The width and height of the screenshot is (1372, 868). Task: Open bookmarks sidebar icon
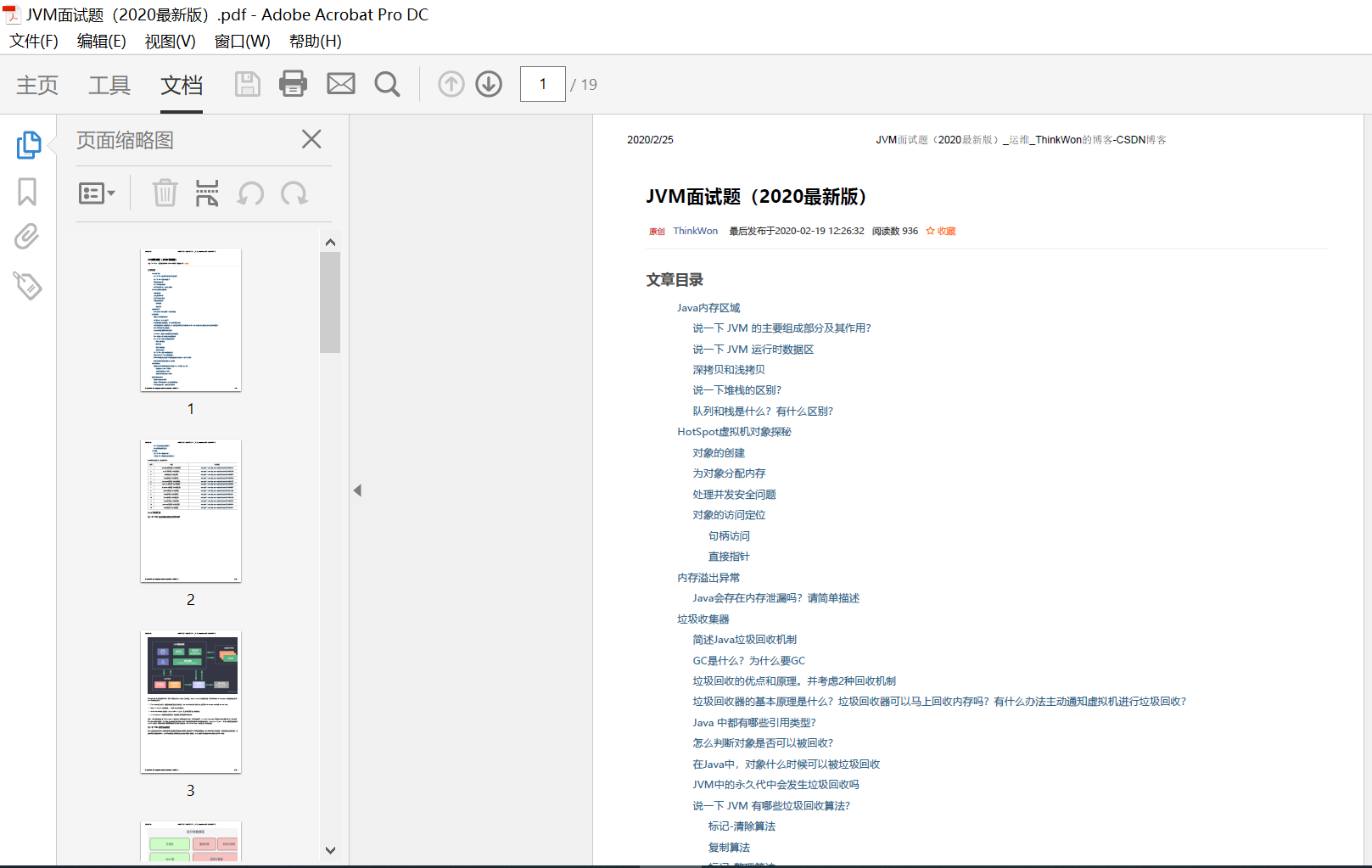pyautogui.click(x=27, y=192)
